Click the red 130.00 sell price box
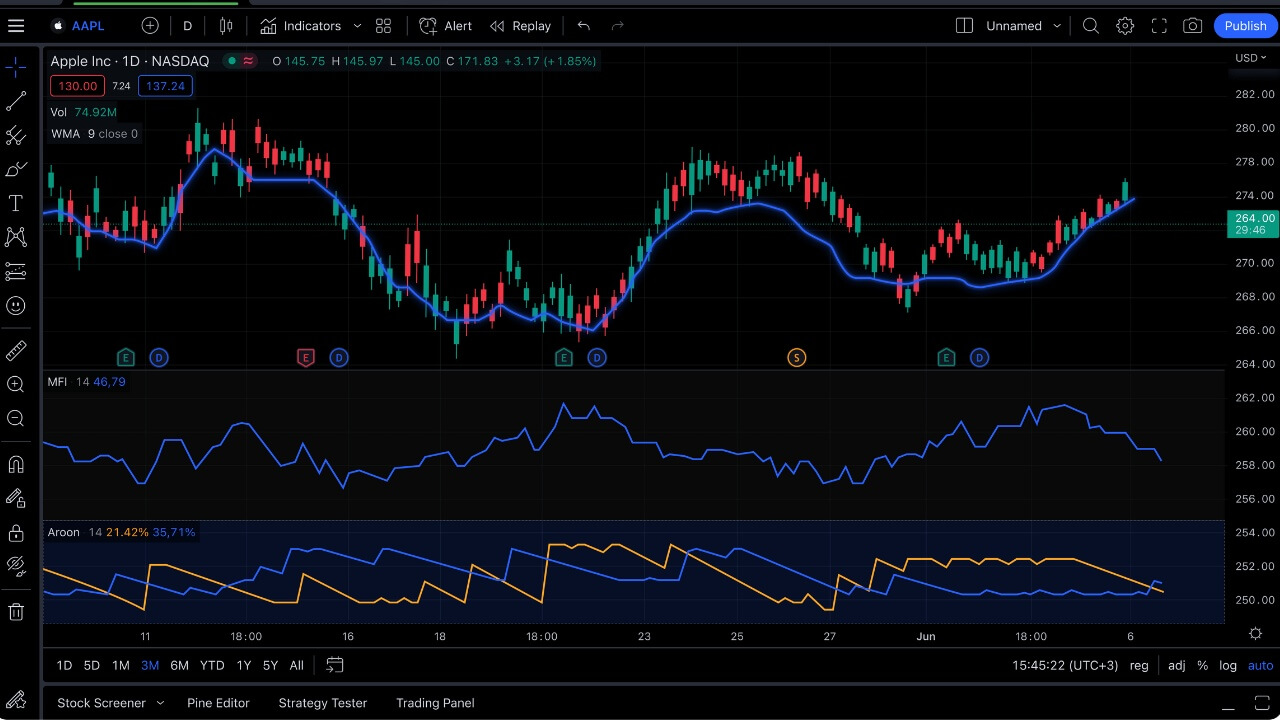 [78, 86]
